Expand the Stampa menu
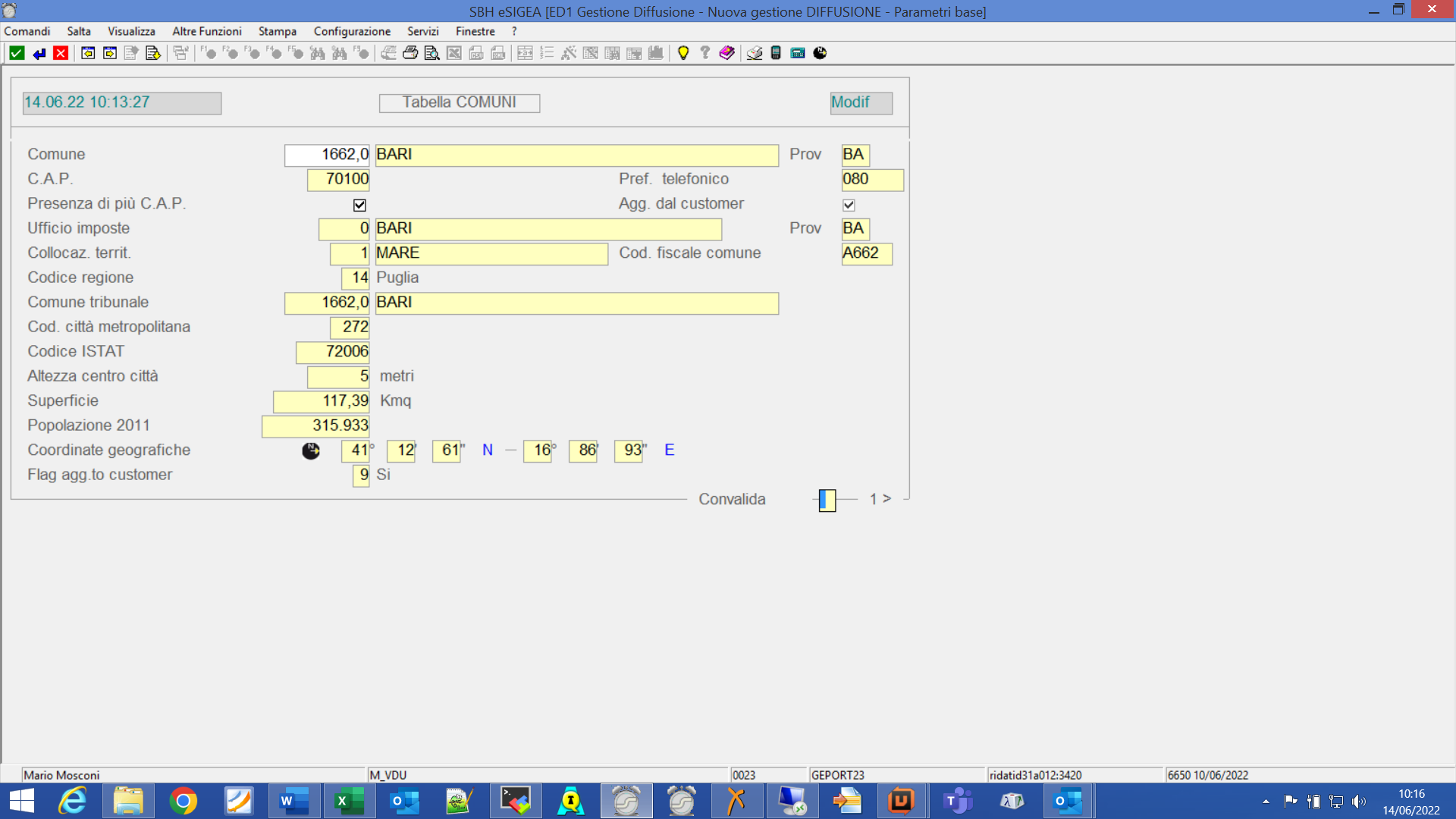The width and height of the screenshot is (1456, 819). coord(277,31)
